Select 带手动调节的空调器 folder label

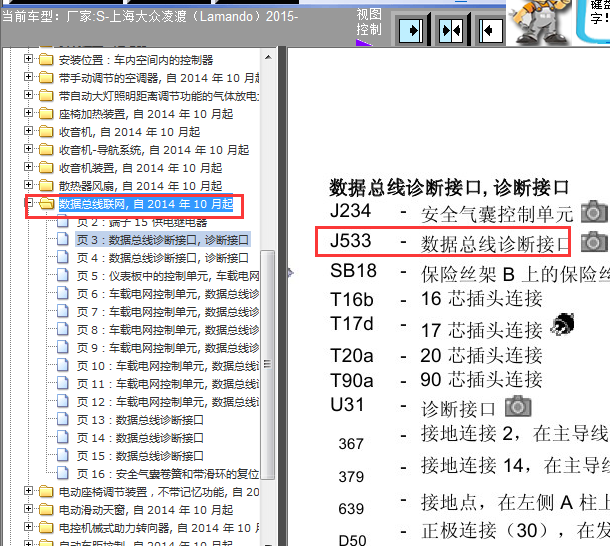(159, 78)
